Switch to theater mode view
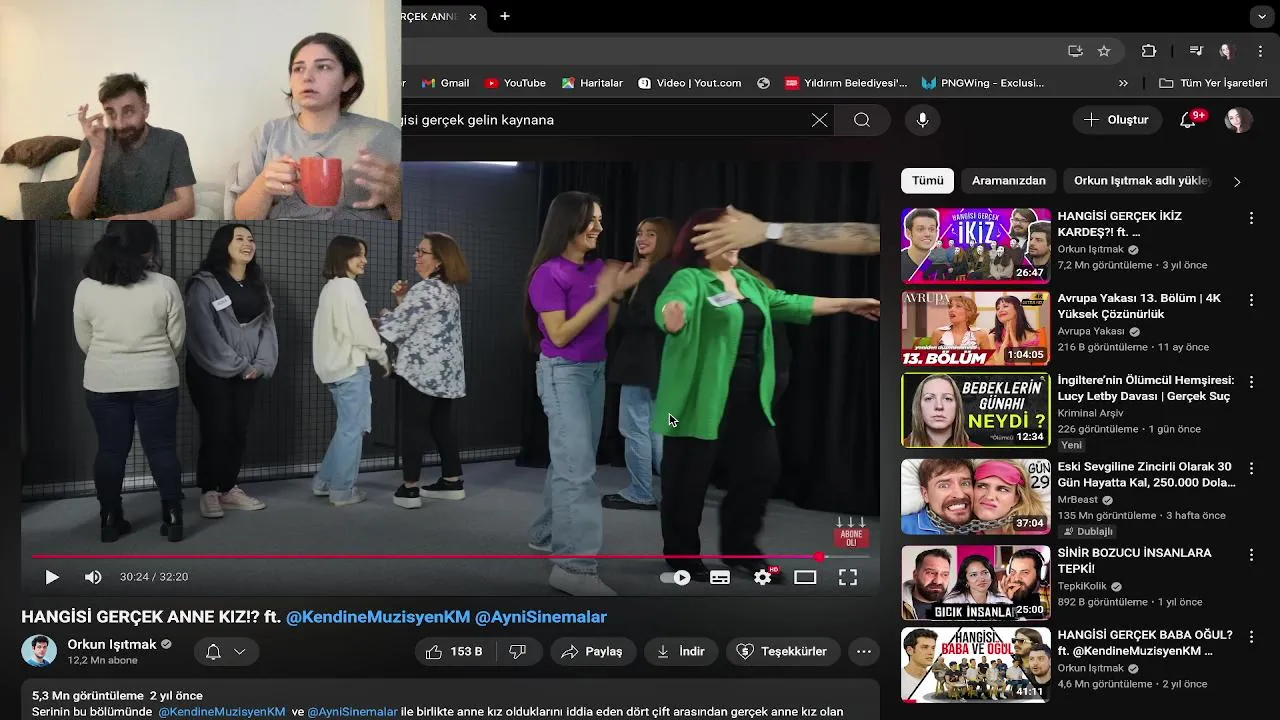 click(805, 577)
